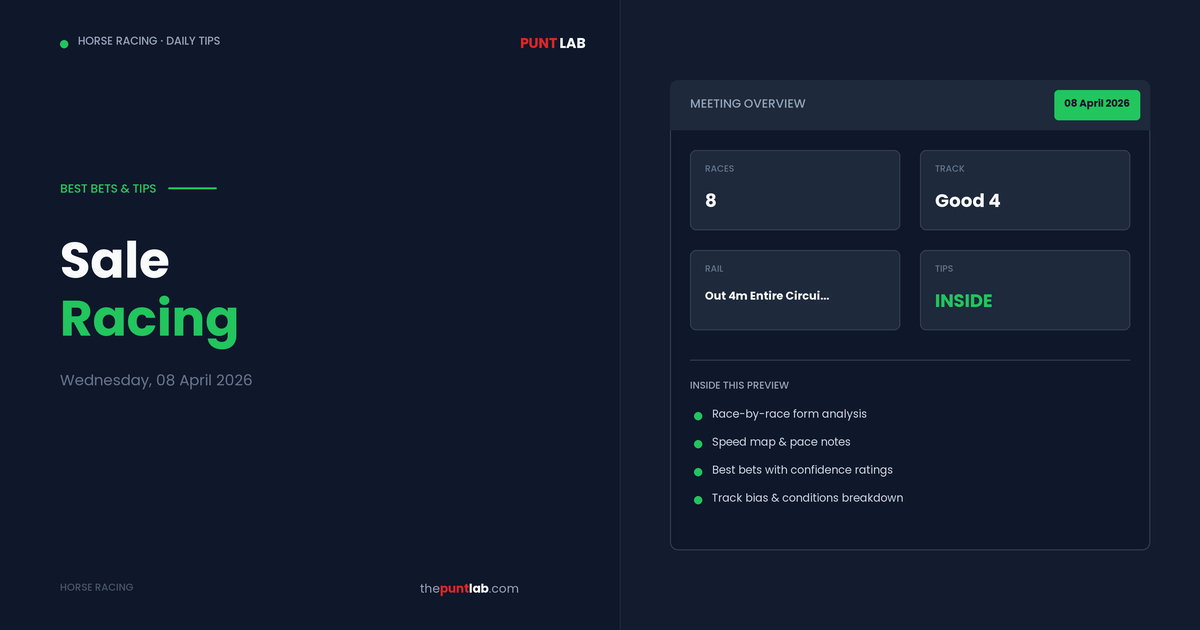Select the Track Good 4 card

1025,190
